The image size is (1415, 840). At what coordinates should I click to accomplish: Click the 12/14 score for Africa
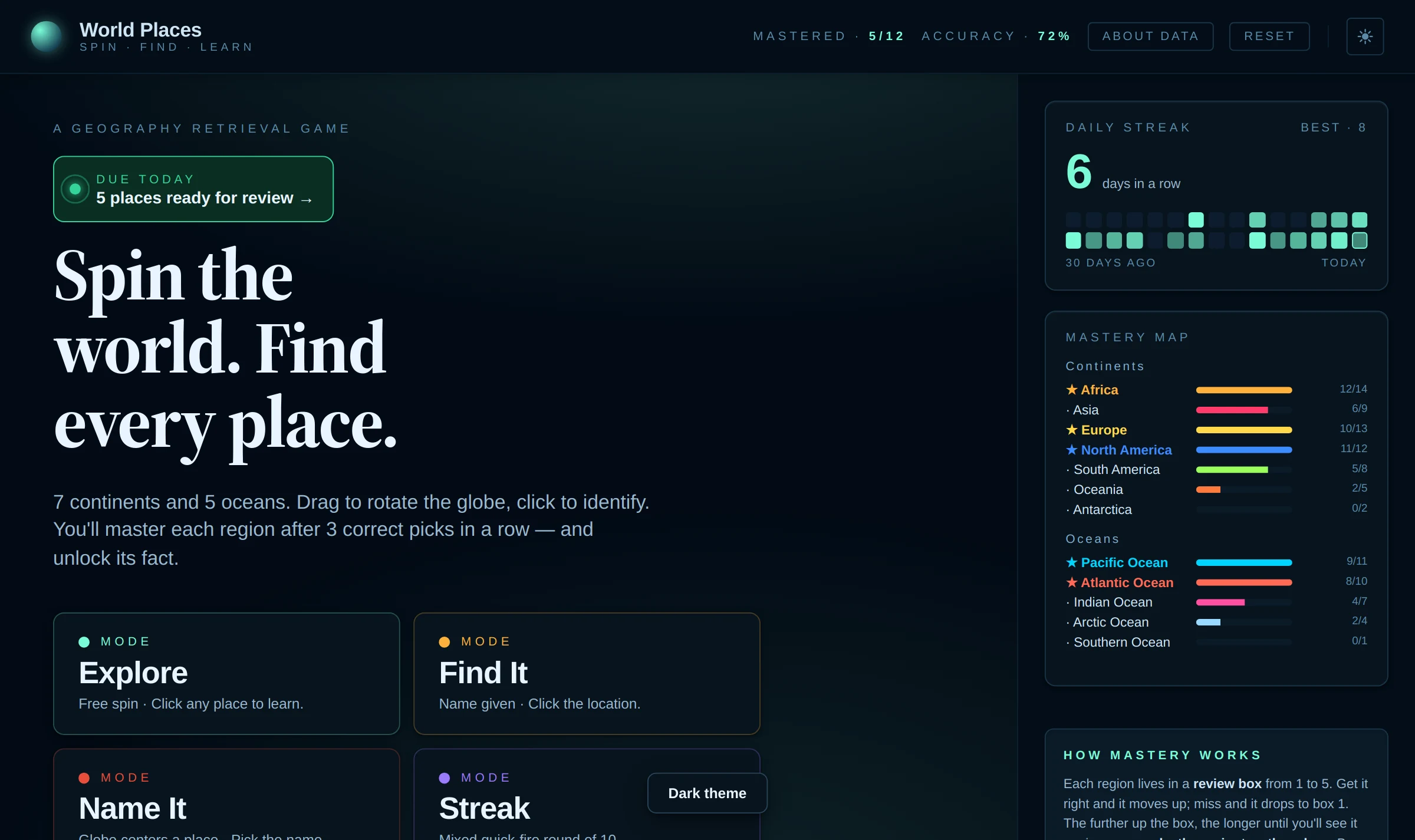tap(1353, 389)
